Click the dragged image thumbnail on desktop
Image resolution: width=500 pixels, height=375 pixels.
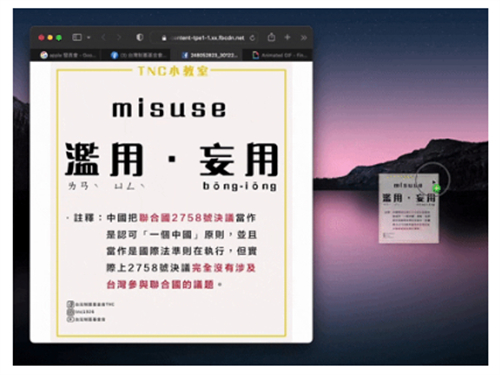tap(409, 208)
